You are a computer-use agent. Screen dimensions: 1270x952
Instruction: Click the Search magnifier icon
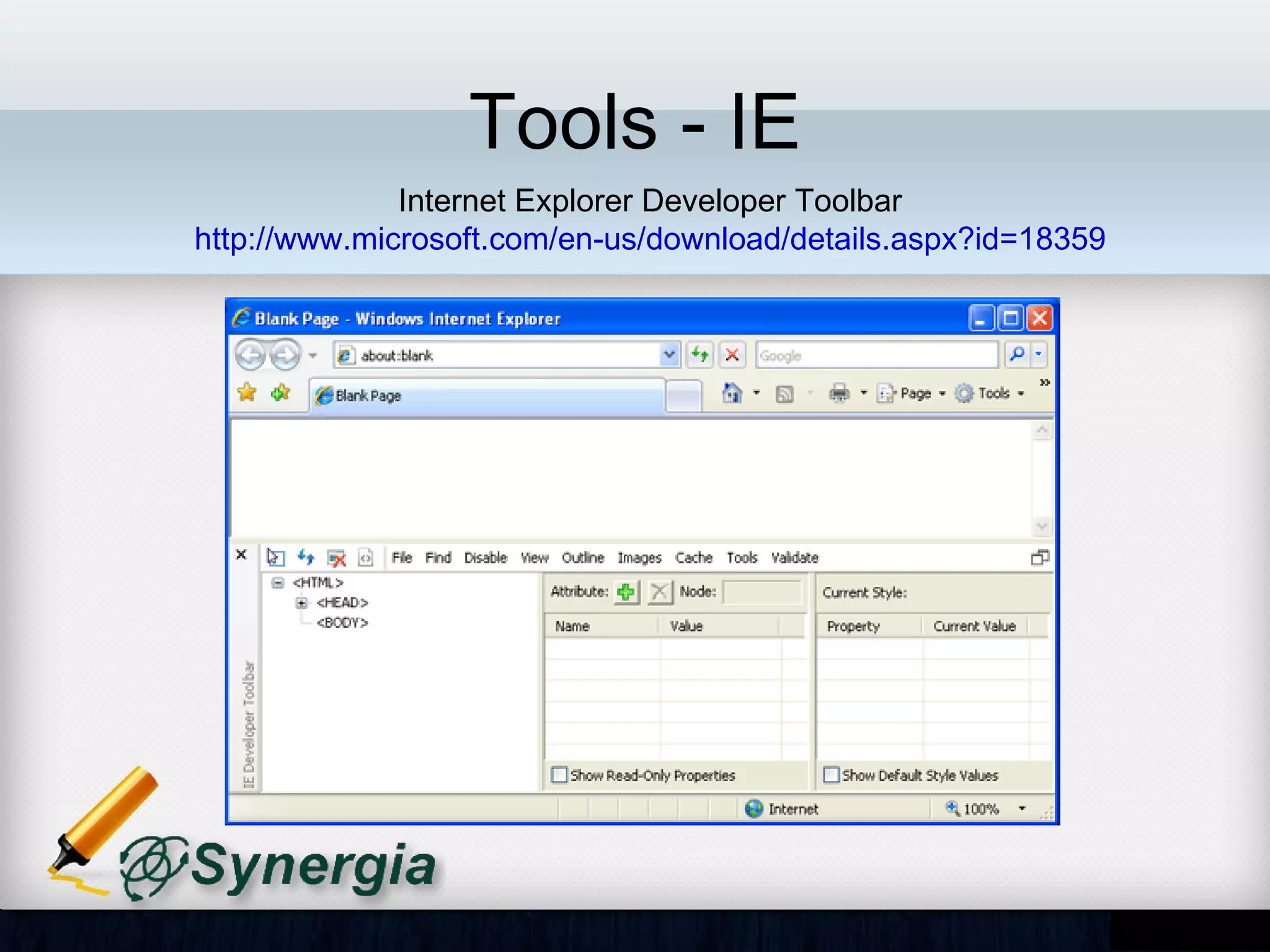pyautogui.click(x=1017, y=355)
